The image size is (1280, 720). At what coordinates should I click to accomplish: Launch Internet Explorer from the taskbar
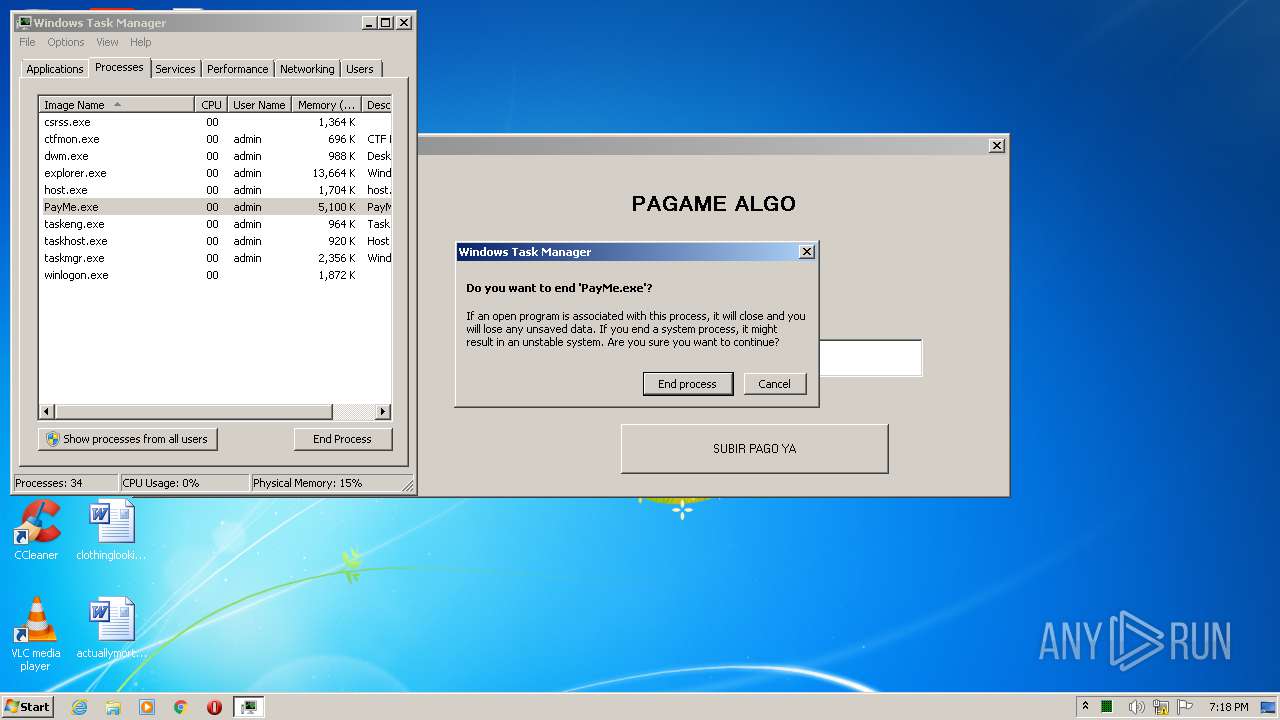80,707
